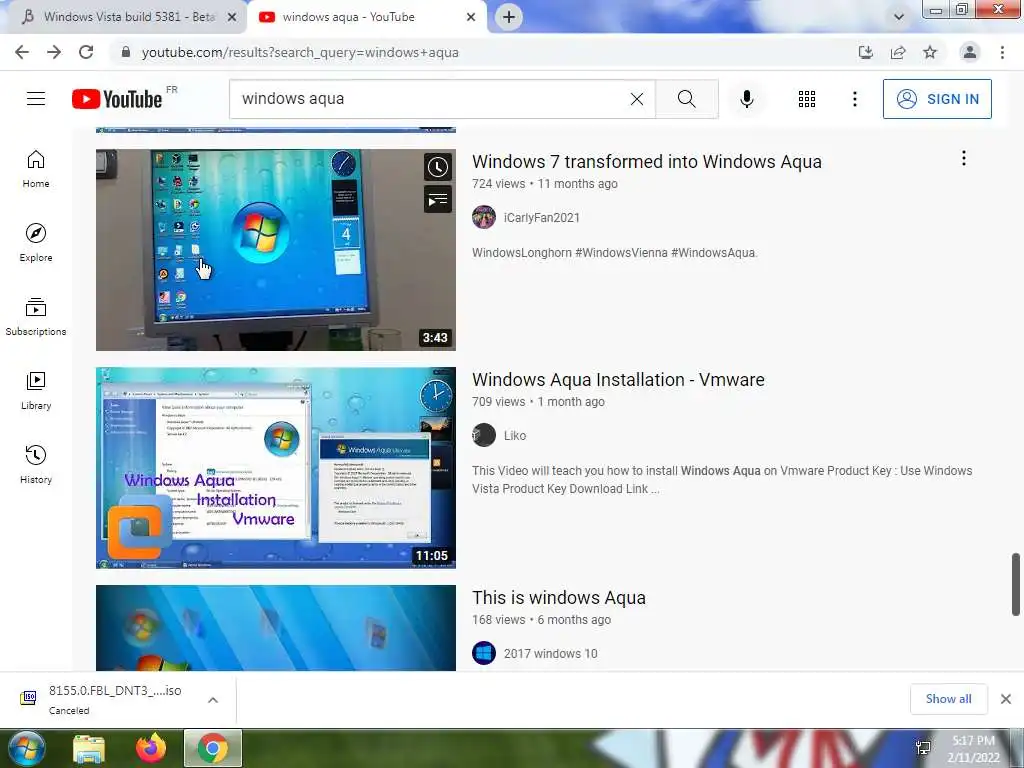Open This is windows Aqua title

tap(559, 598)
